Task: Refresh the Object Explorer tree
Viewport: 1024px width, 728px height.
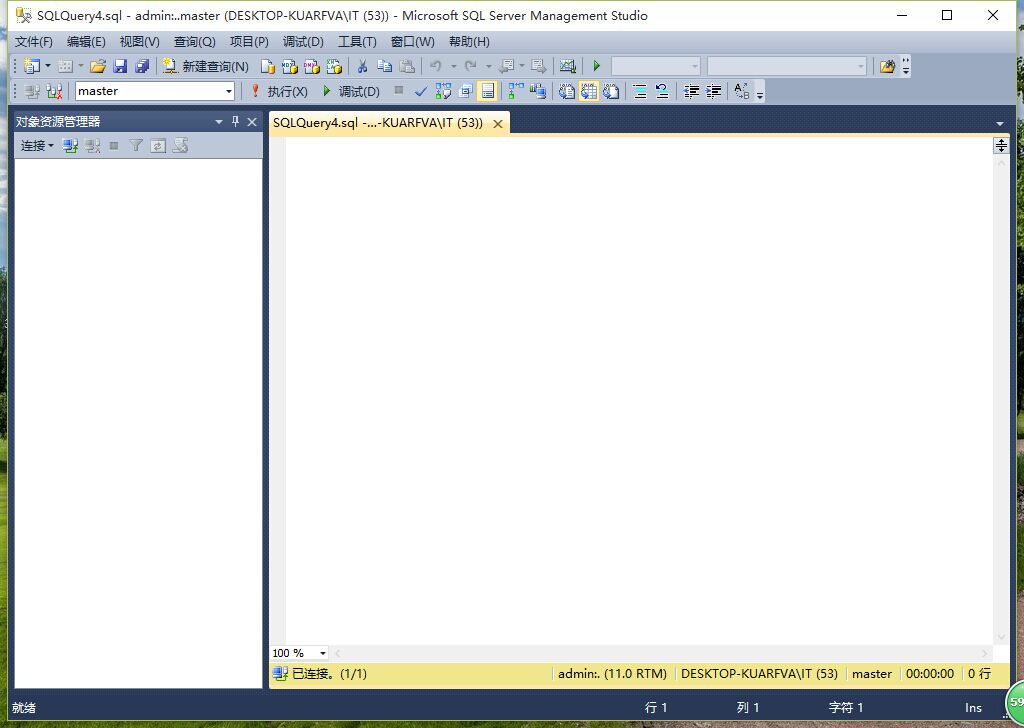Action: coord(158,146)
